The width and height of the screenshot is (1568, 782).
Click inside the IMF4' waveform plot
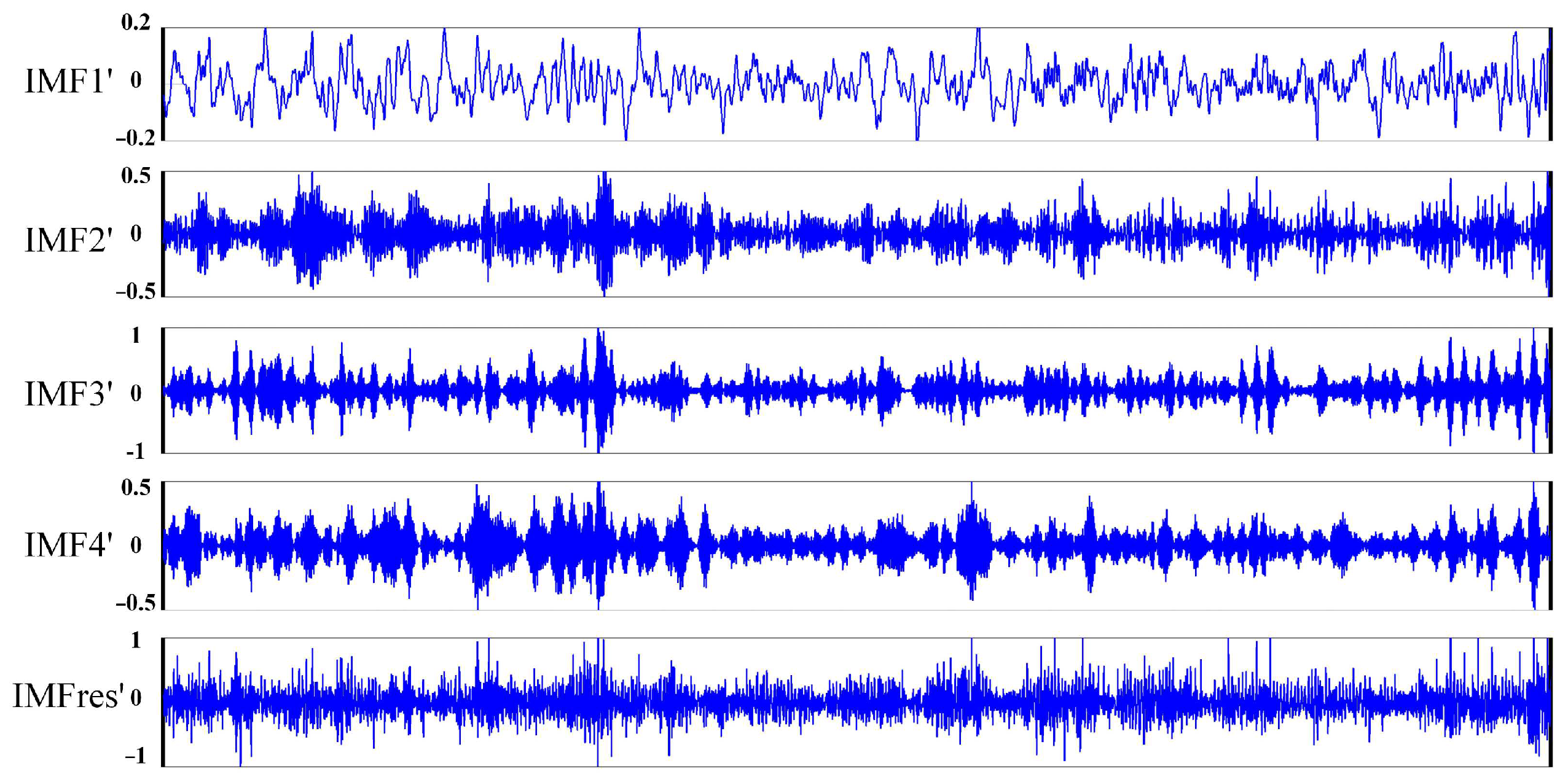click(857, 545)
